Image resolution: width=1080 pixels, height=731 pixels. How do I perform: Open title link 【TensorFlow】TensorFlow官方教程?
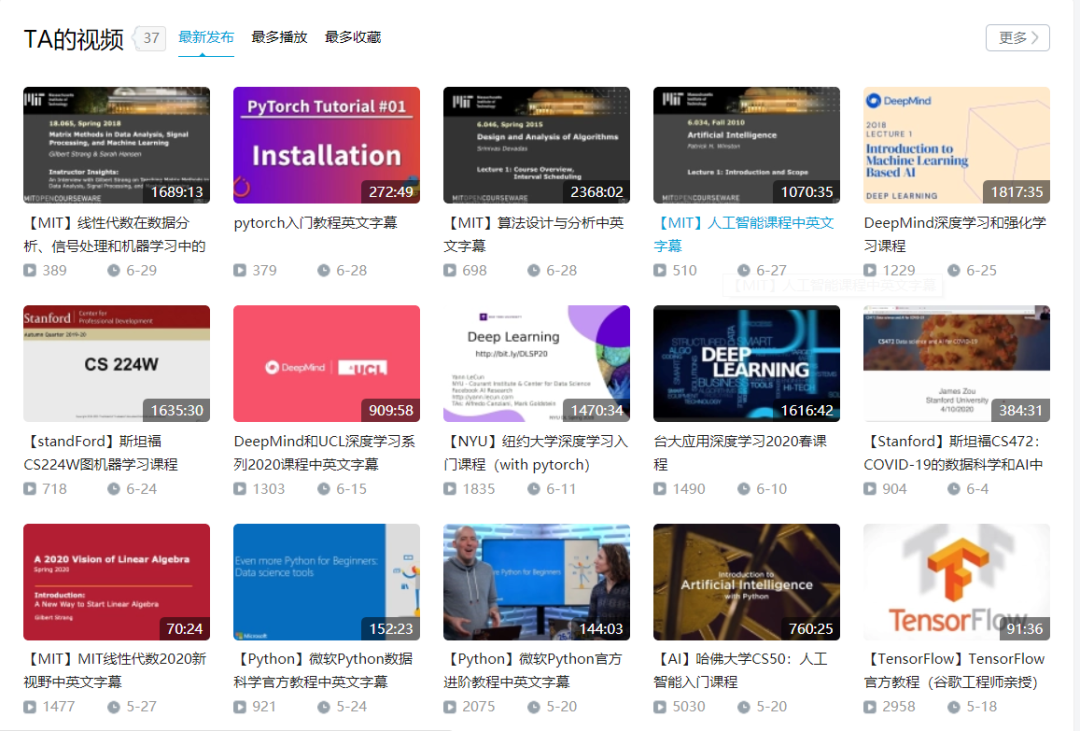(x=955, y=670)
